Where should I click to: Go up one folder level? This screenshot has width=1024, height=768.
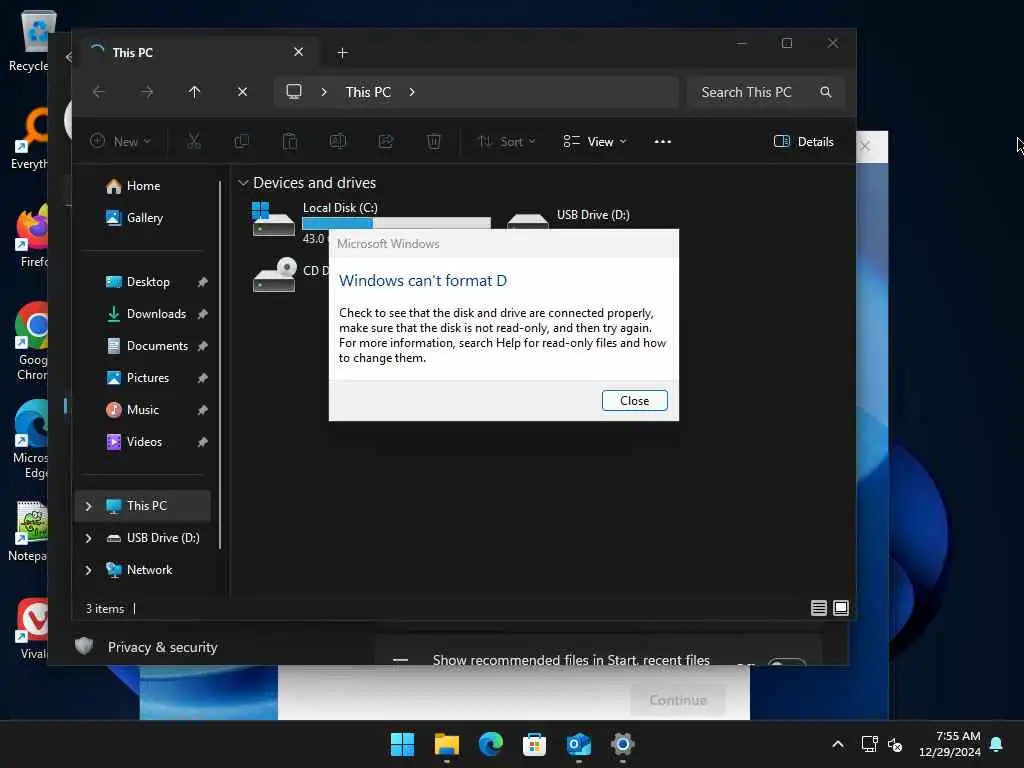[194, 92]
